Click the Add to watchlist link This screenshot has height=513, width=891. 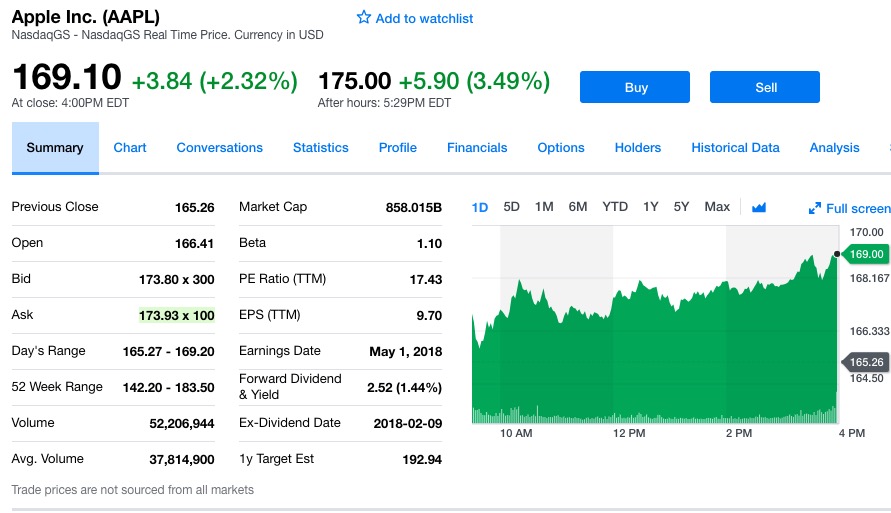click(424, 19)
